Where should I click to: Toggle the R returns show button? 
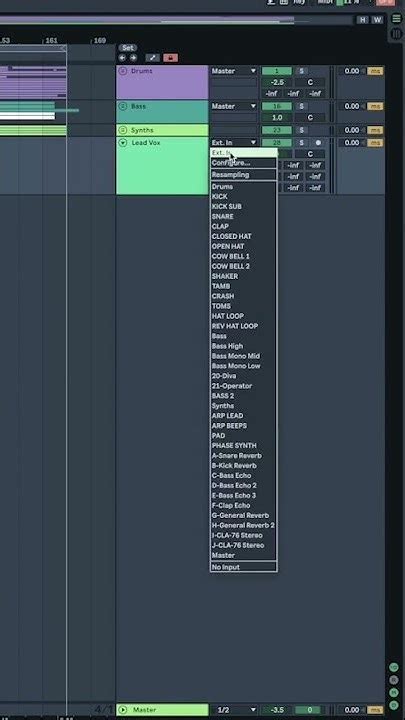(x=394, y=680)
